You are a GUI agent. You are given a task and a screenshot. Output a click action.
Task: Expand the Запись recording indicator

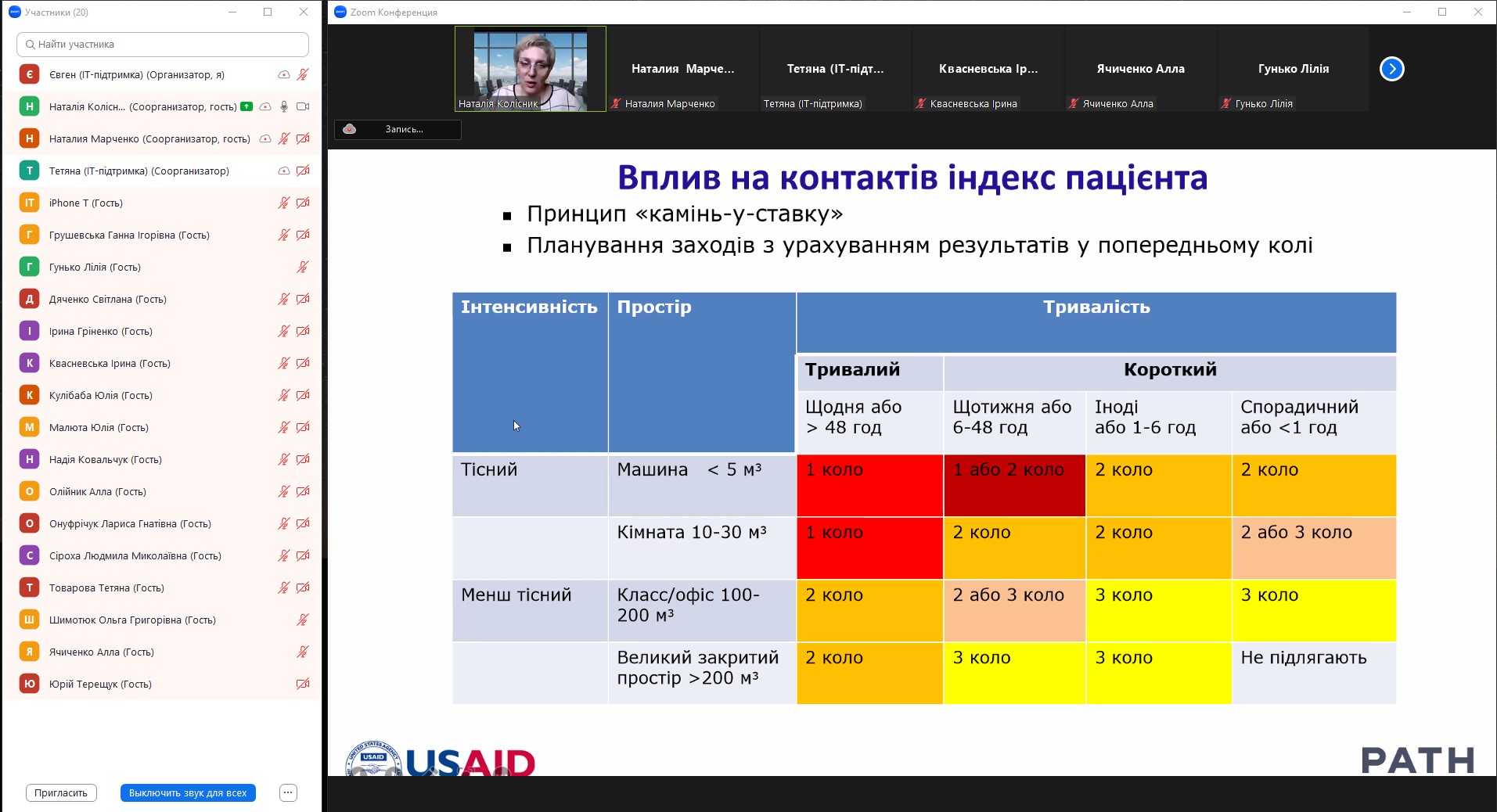pos(398,129)
